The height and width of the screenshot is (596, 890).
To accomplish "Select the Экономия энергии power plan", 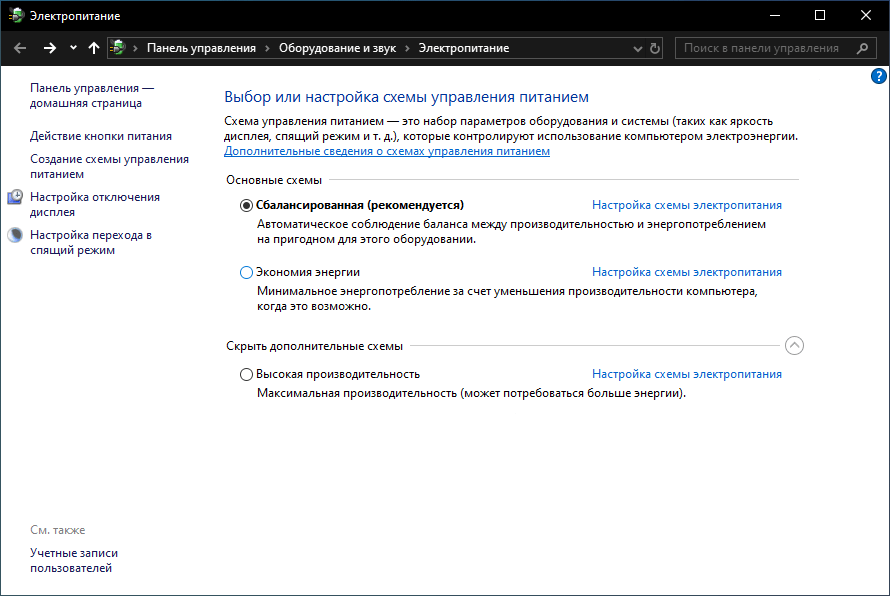I will pyautogui.click(x=247, y=272).
